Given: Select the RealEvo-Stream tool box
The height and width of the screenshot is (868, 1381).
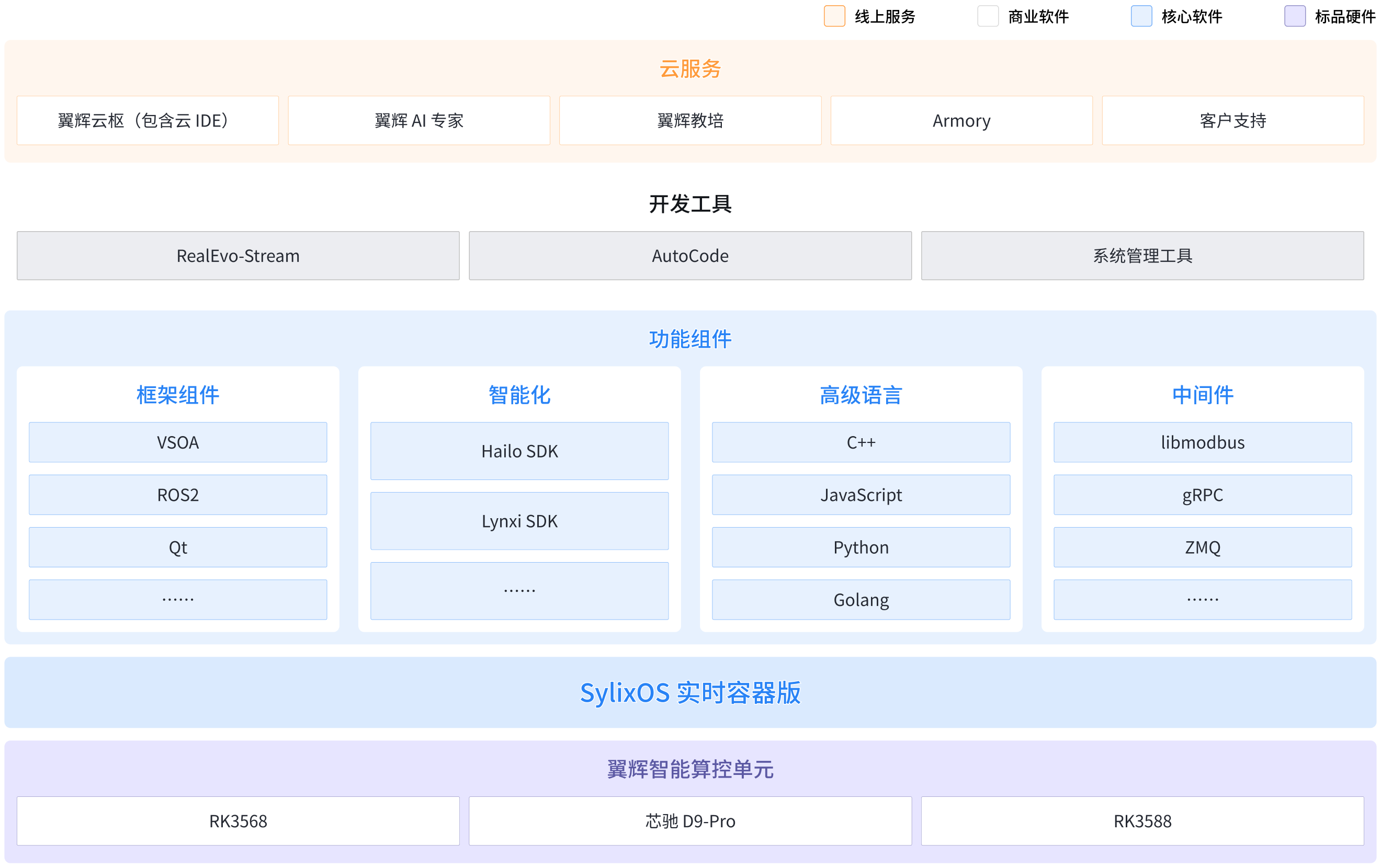Looking at the screenshot, I should click(238, 256).
